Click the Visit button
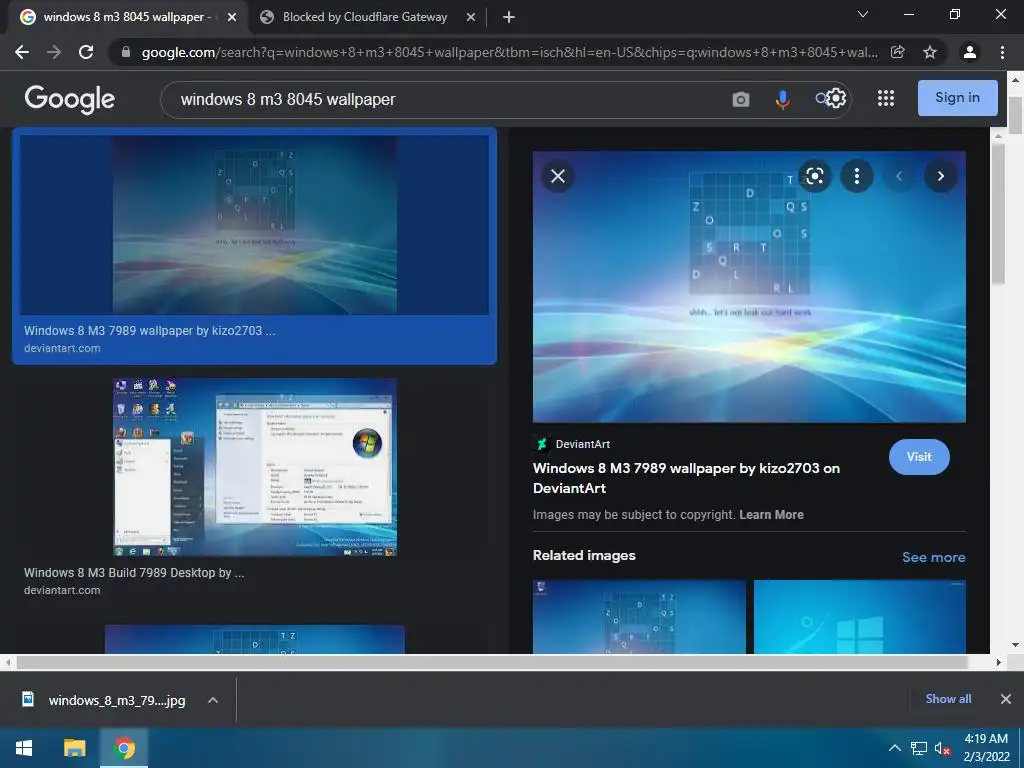The width and height of the screenshot is (1024, 768). pyautogui.click(x=919, y=457)
